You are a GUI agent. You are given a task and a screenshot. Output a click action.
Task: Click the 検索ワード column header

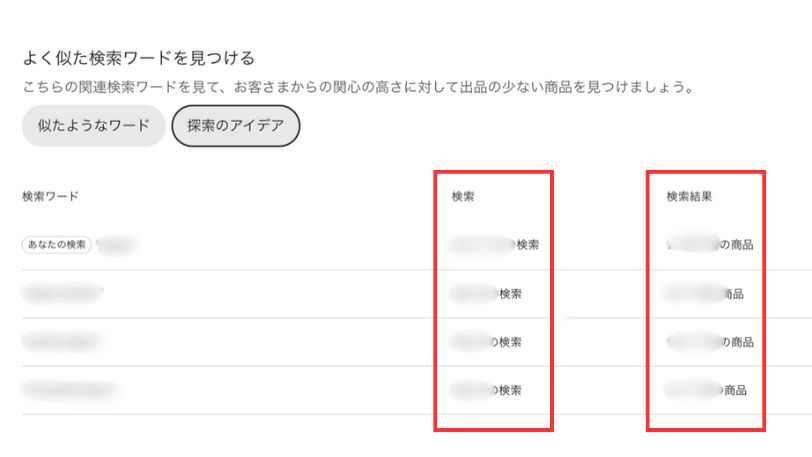pyautogui.click(x=50, y=197)
